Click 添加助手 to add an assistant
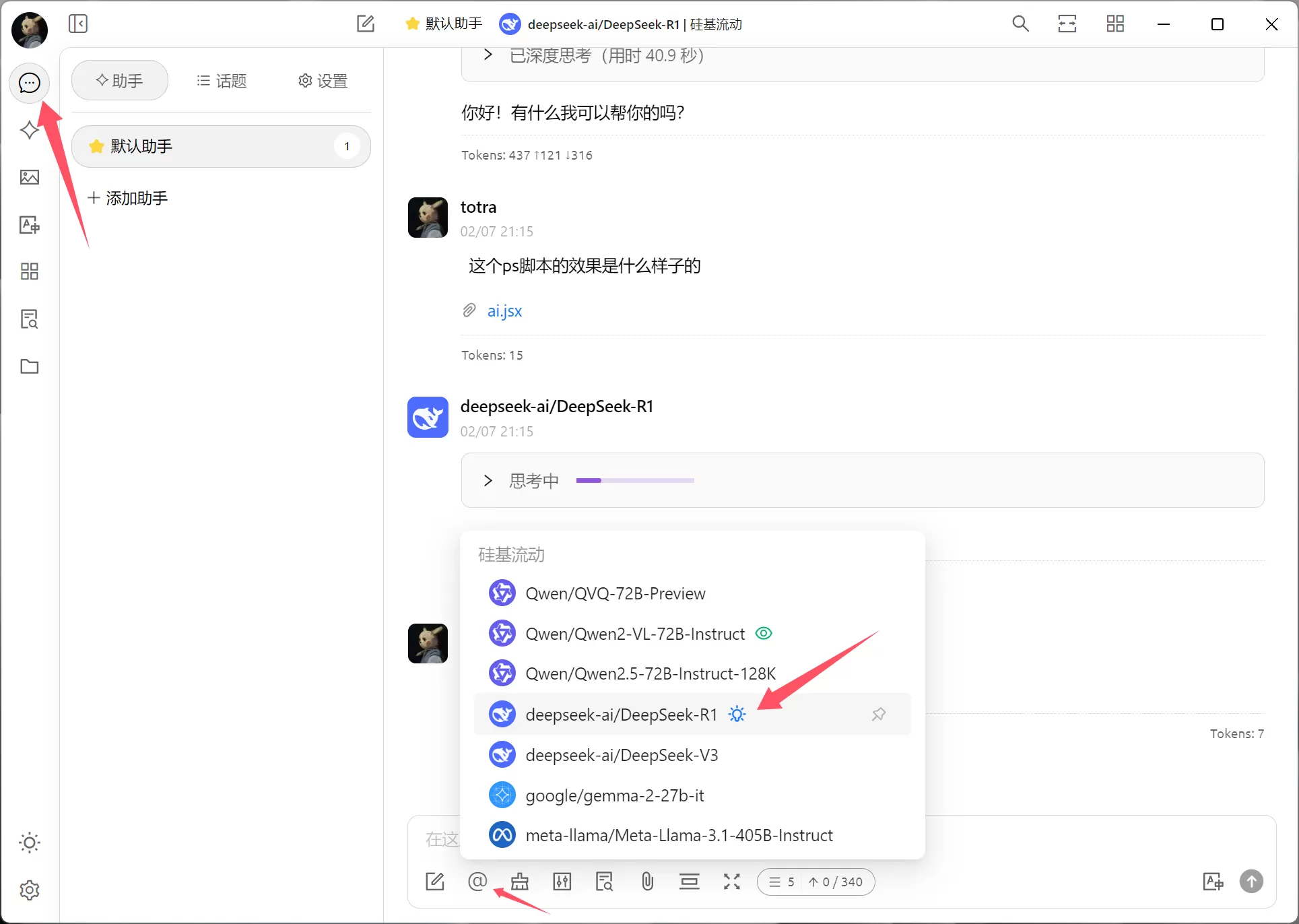Image resolution: width=1299 pixels, height=924 pixels. pos(128,198)
